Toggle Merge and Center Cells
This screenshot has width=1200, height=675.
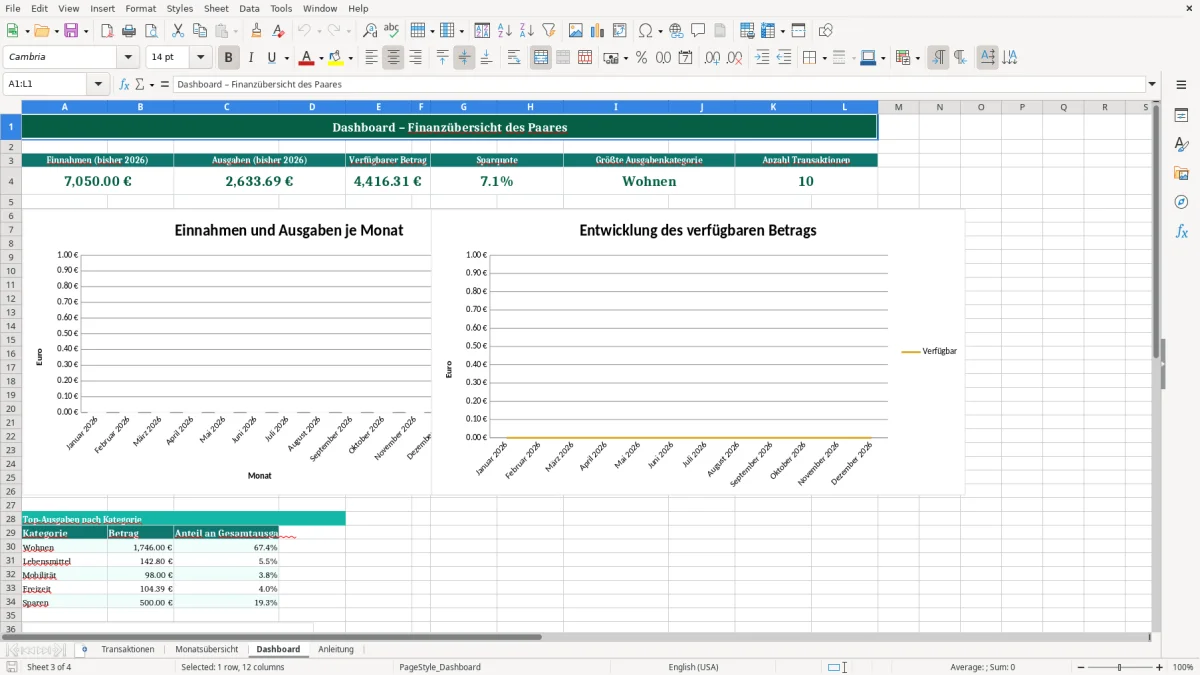click(541, 58)
